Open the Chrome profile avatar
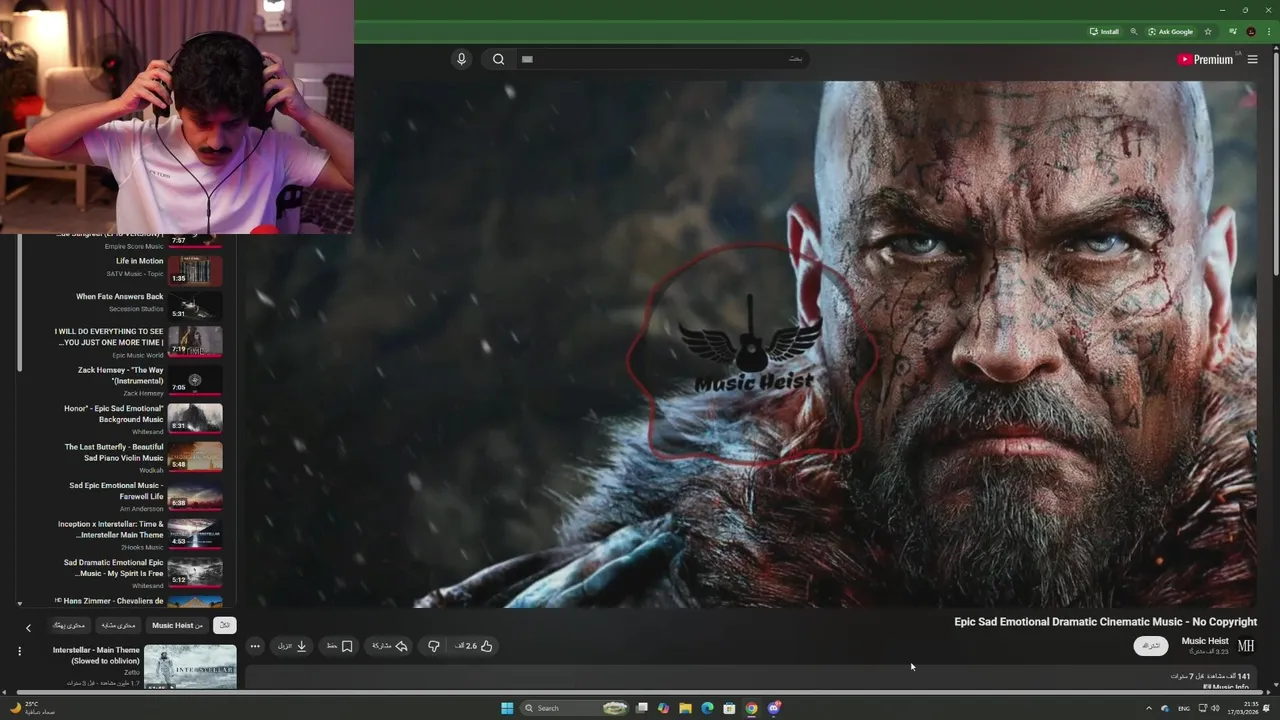Image resolution: width=1280 pixels, height=720 pixels. click(1250, 32)
